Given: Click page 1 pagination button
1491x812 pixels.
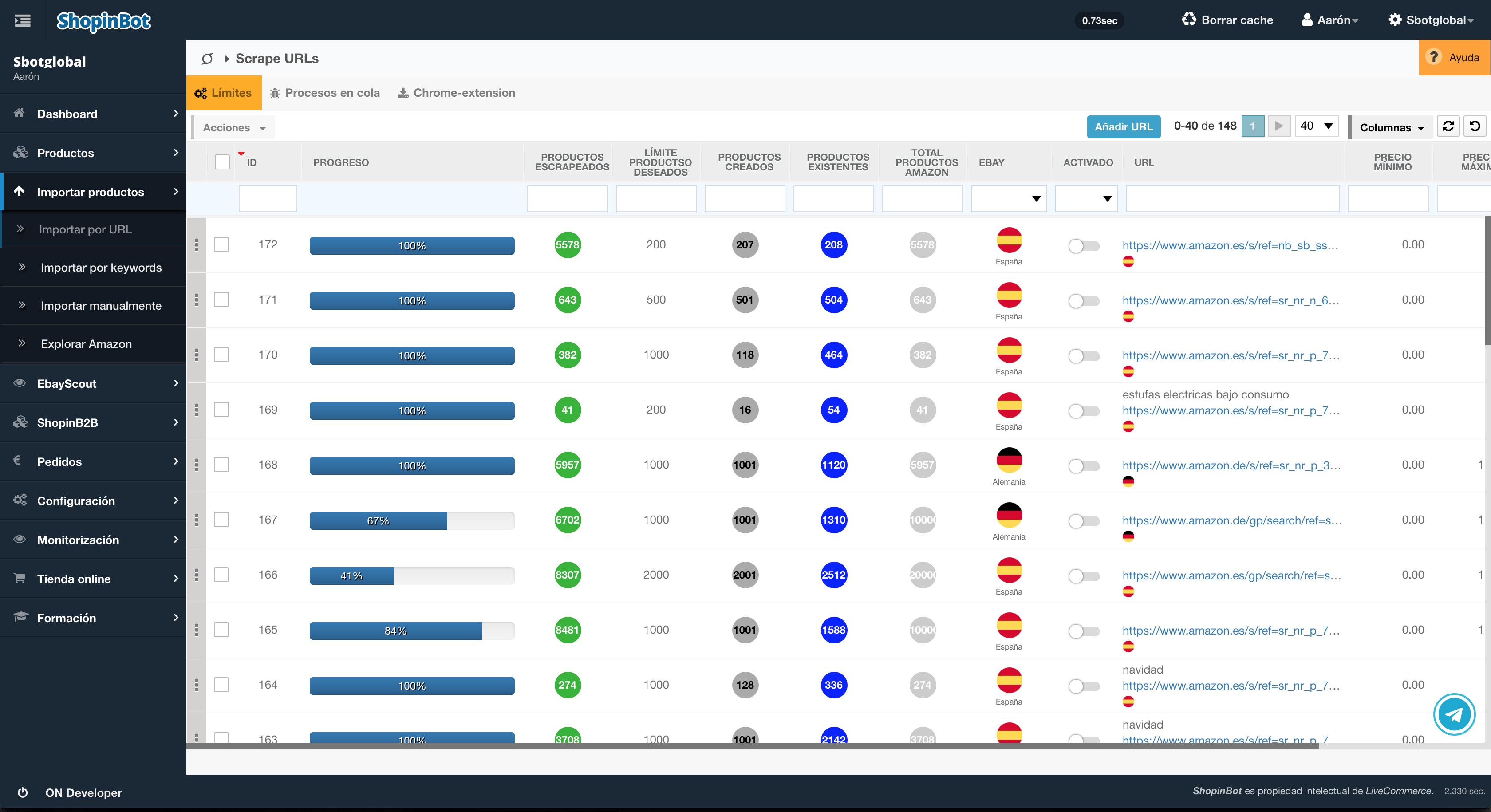Looking at the screenshot, I should (1253, 126).
